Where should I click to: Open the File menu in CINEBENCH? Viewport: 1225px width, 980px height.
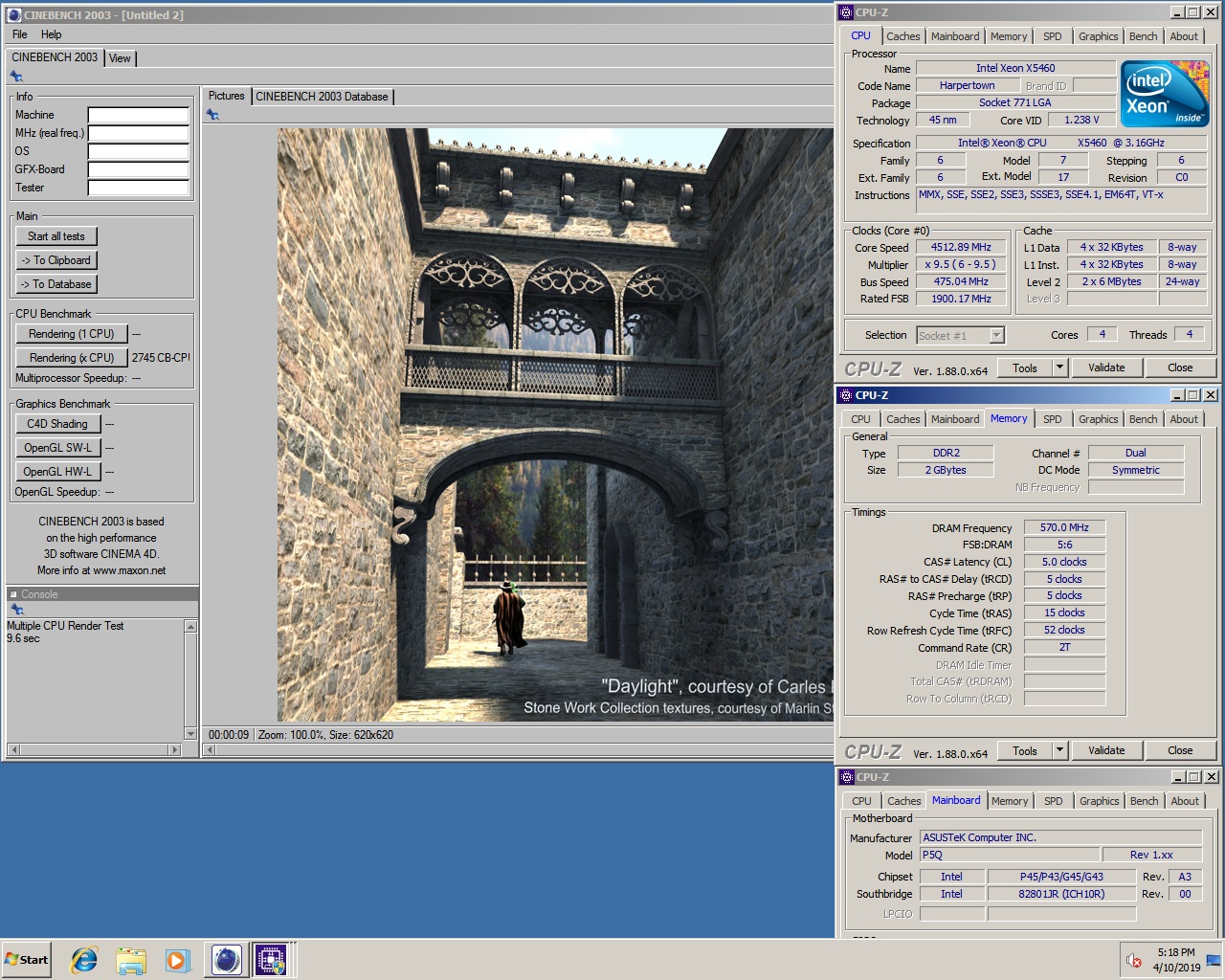[x=20, y=34]
